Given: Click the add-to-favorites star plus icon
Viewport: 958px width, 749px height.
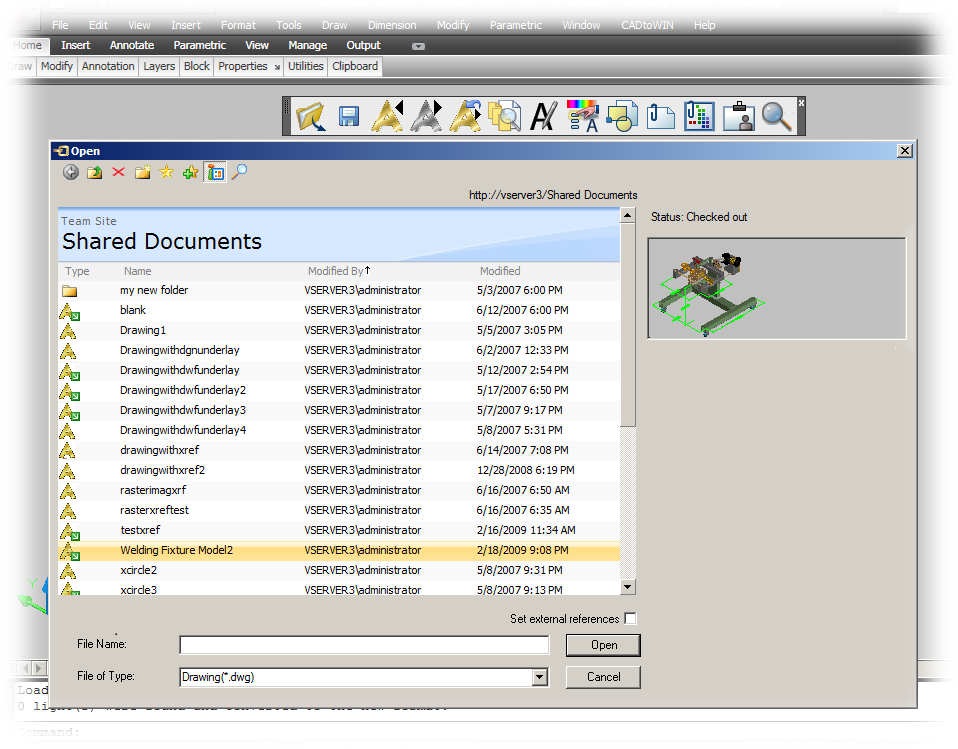Looking at the screenshot, I should point(191,172).
